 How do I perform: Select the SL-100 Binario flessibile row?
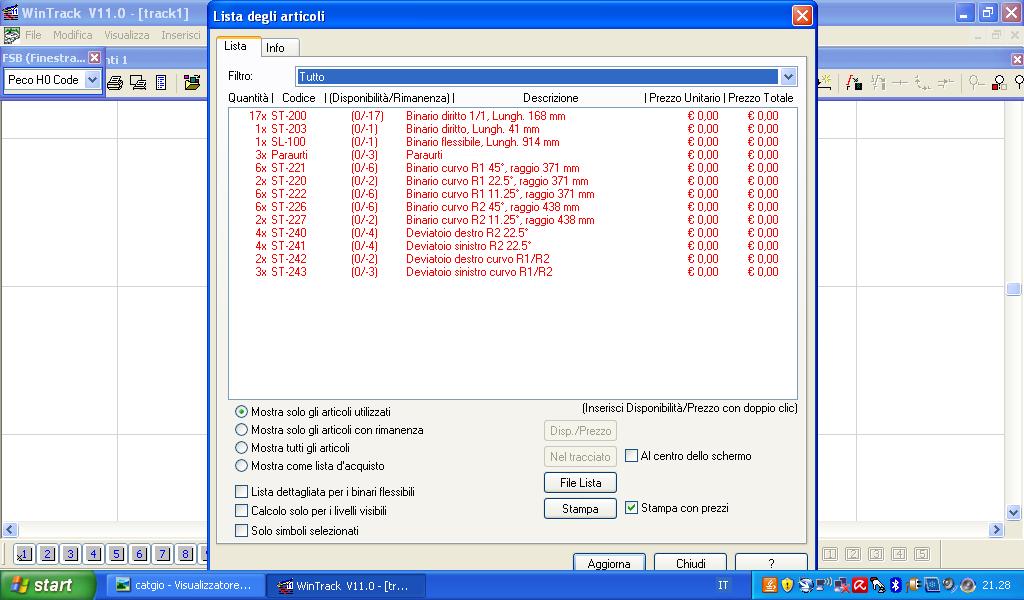pyautogui.click(x=513, y=142)
